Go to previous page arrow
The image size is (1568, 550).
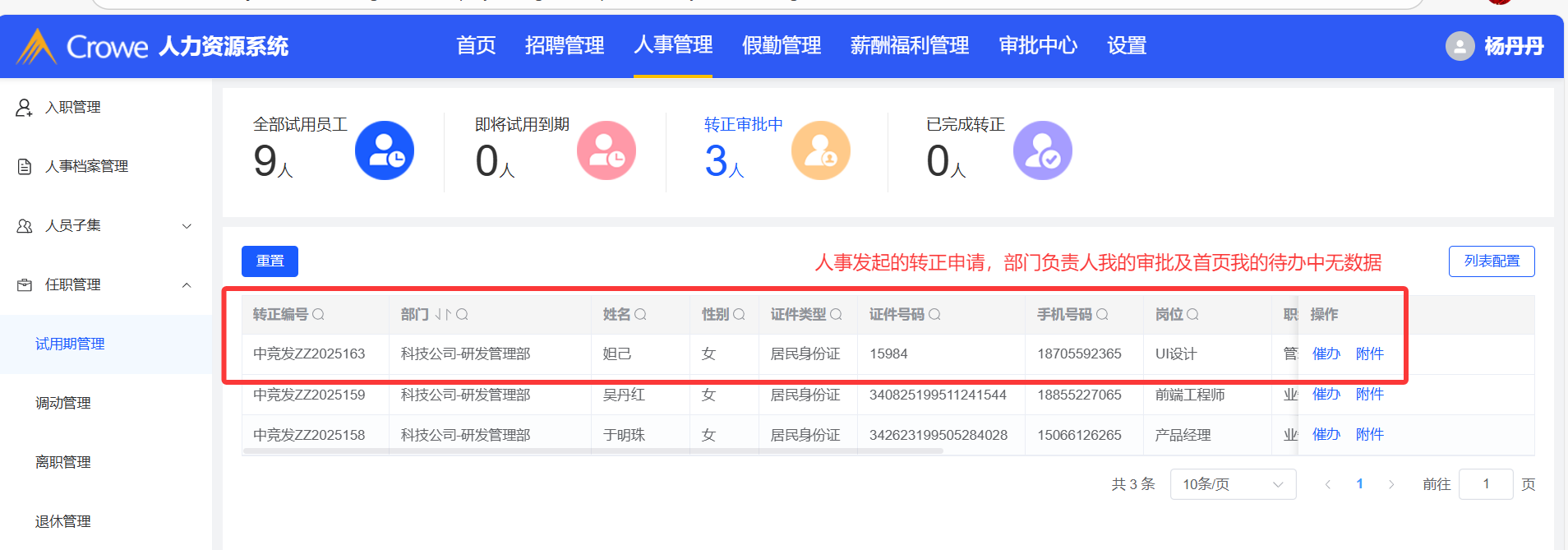pyautogui.click(x=1327, y=484)
